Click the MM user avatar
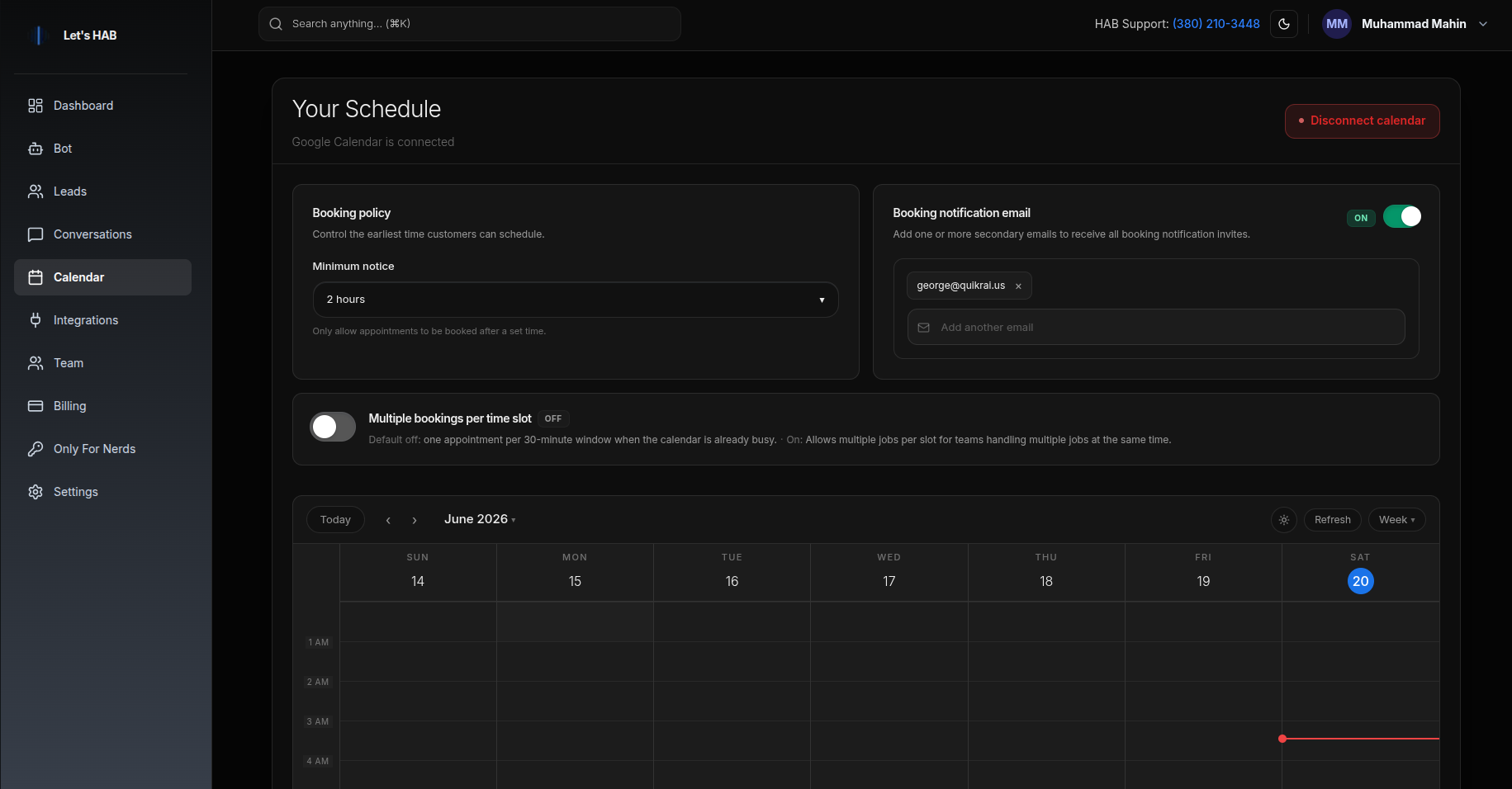 coord(1337,24)
